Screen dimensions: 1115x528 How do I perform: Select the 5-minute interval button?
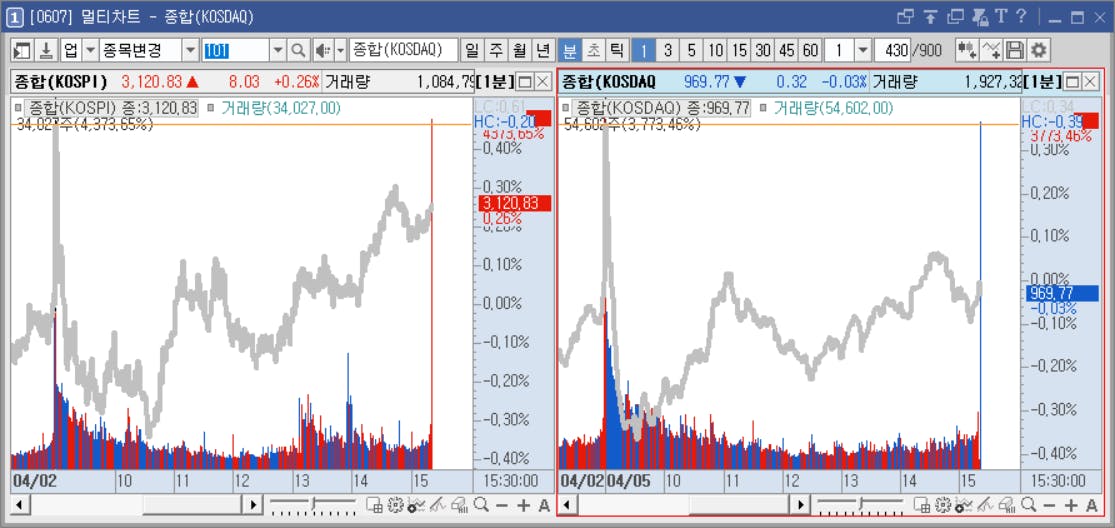(691, 50)
